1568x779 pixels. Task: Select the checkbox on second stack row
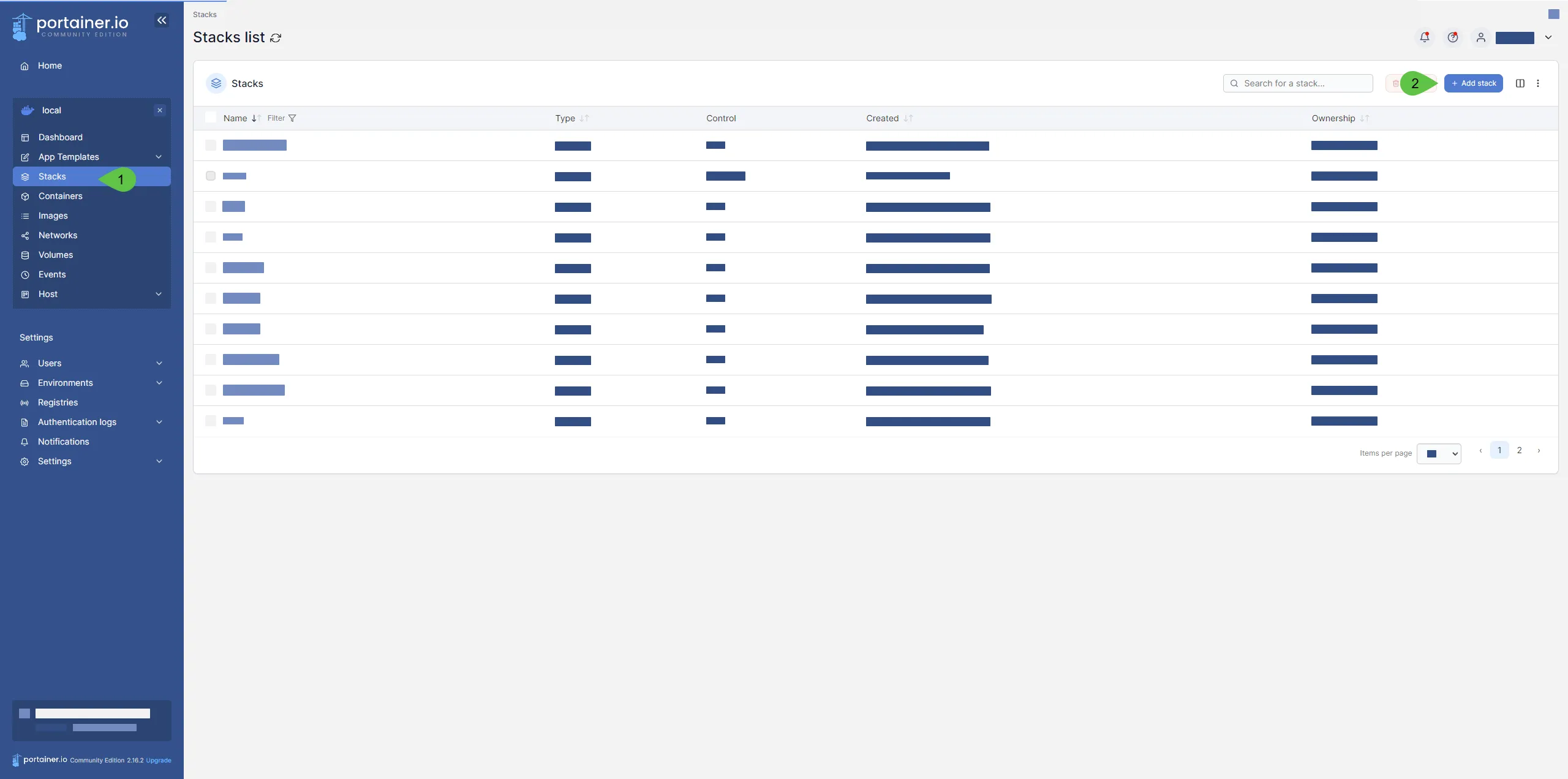(x=211, y=176)
